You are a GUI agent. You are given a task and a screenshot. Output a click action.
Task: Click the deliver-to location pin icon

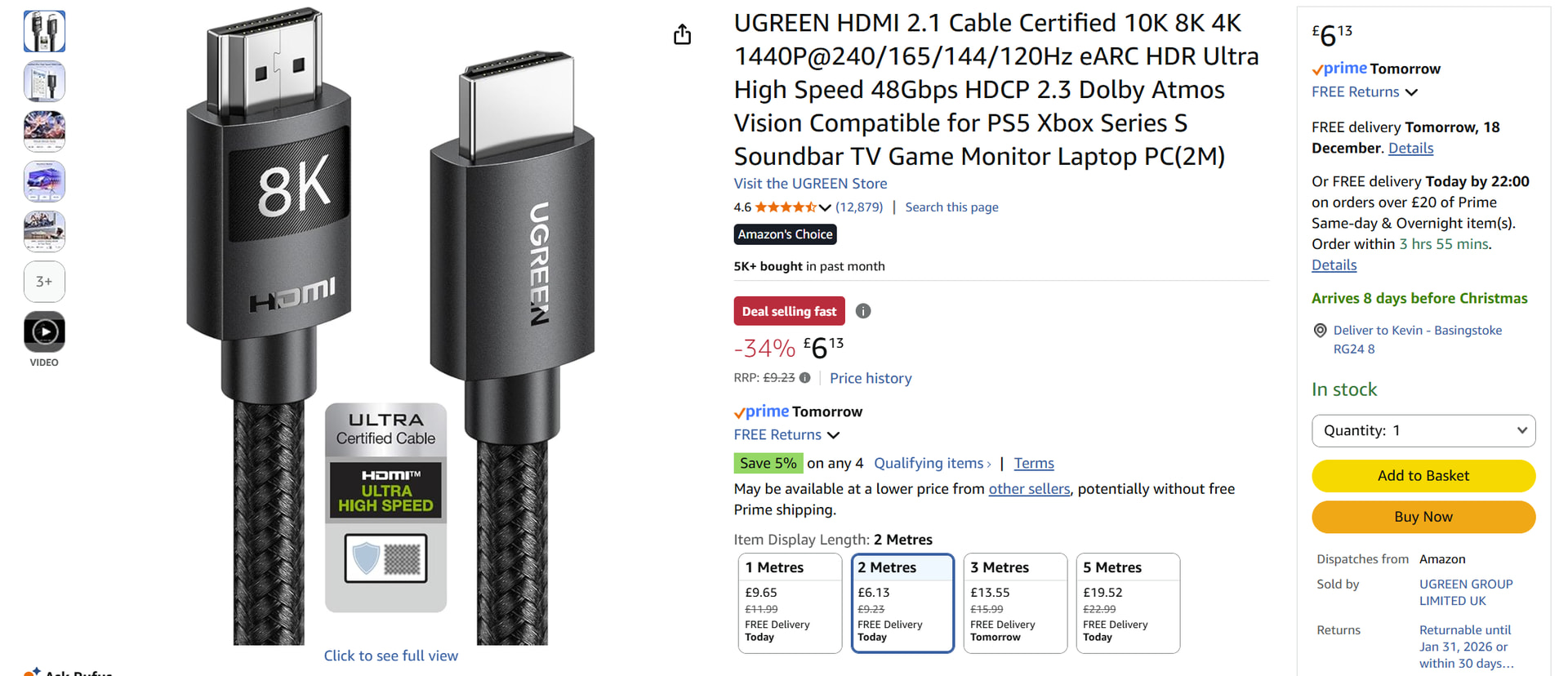[x=1320, y=331]
